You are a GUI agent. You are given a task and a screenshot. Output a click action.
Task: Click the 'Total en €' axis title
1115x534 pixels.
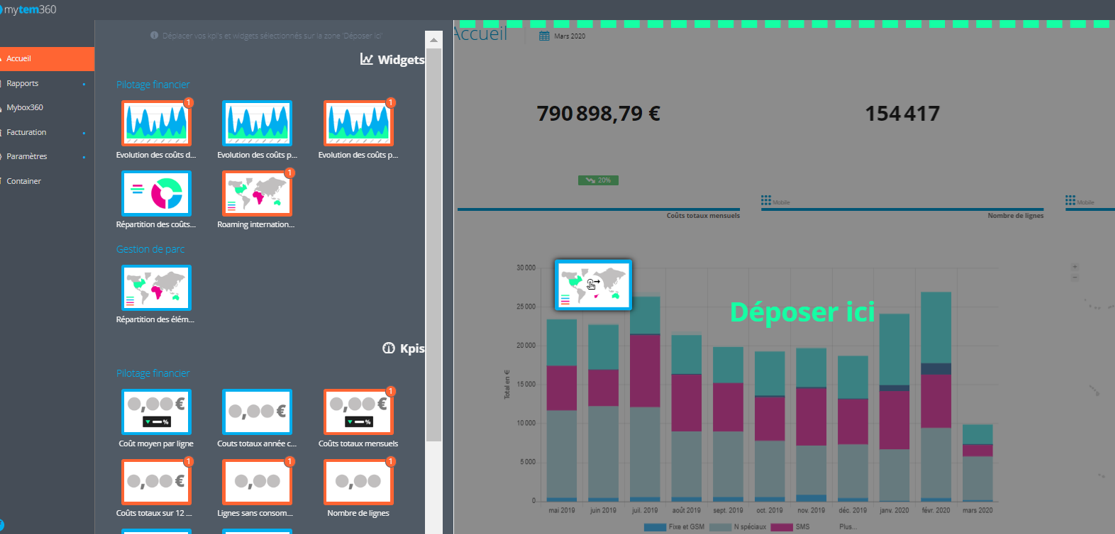point(507,385)
